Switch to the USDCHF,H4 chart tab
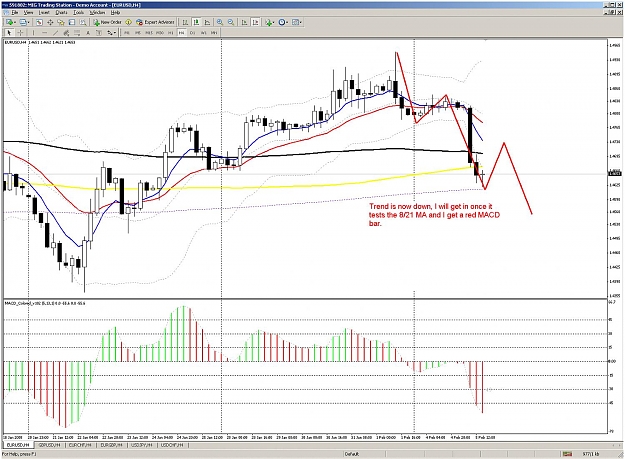Image resolution: width=625 pixels, height=459 pixels. point(172,445)
